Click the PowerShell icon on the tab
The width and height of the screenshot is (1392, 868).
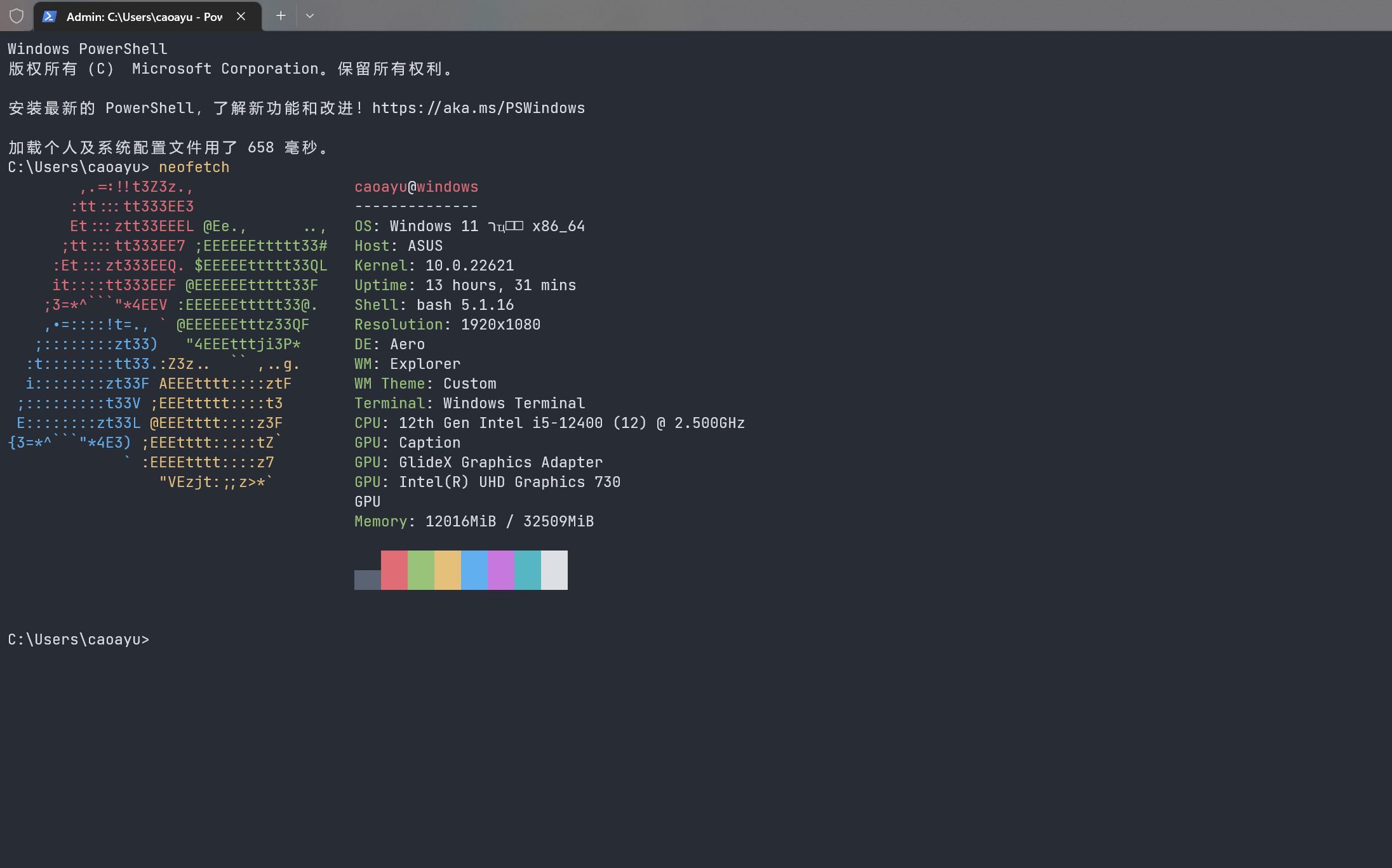[x=50, y=17]
